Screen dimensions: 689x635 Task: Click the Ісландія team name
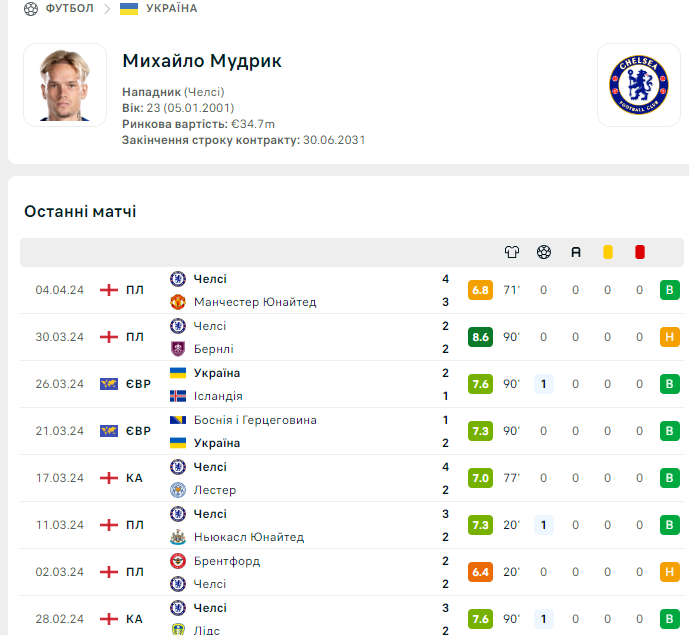pos(218,396)
